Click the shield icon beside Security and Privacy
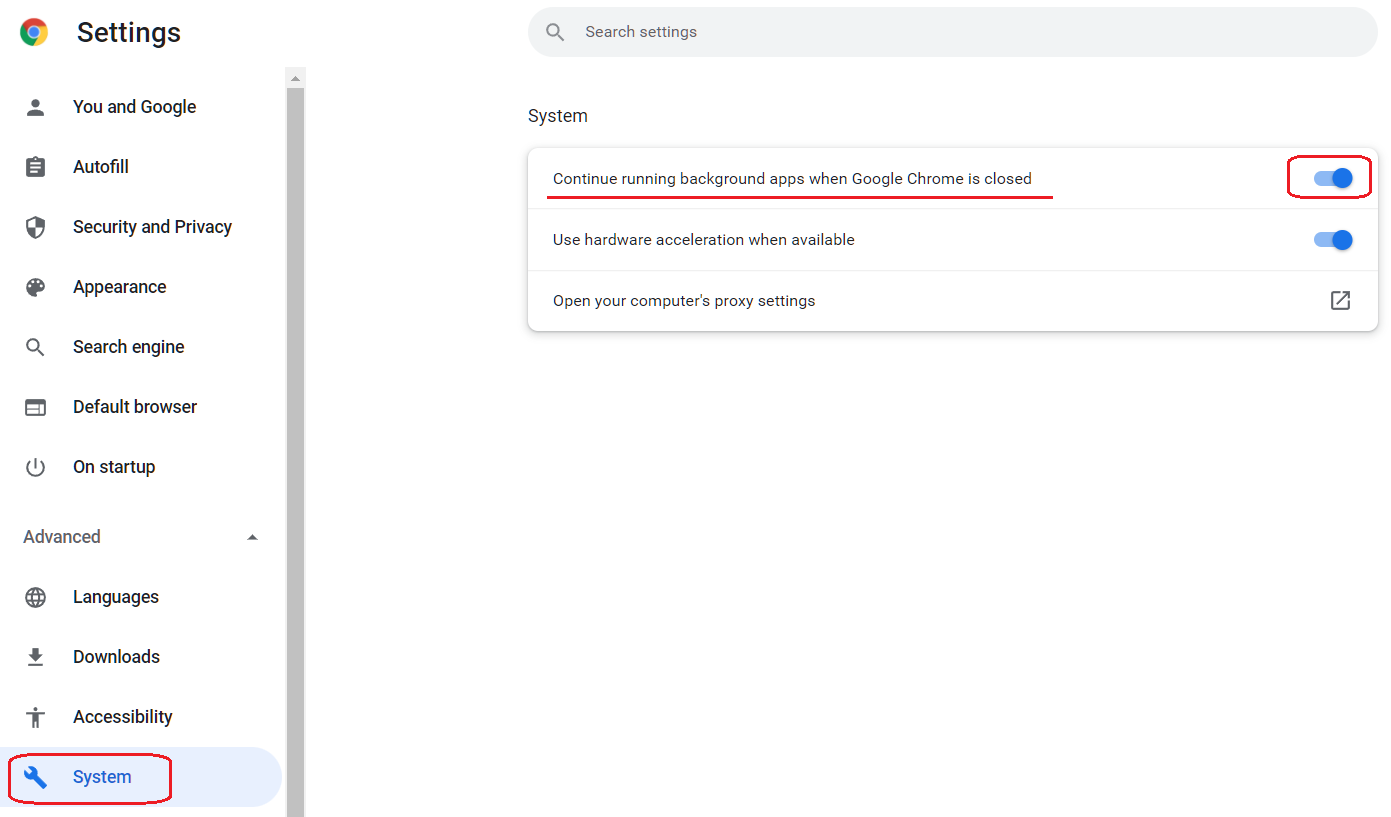The height and width of the screenshot is (817, 1391). click(35, 227)
